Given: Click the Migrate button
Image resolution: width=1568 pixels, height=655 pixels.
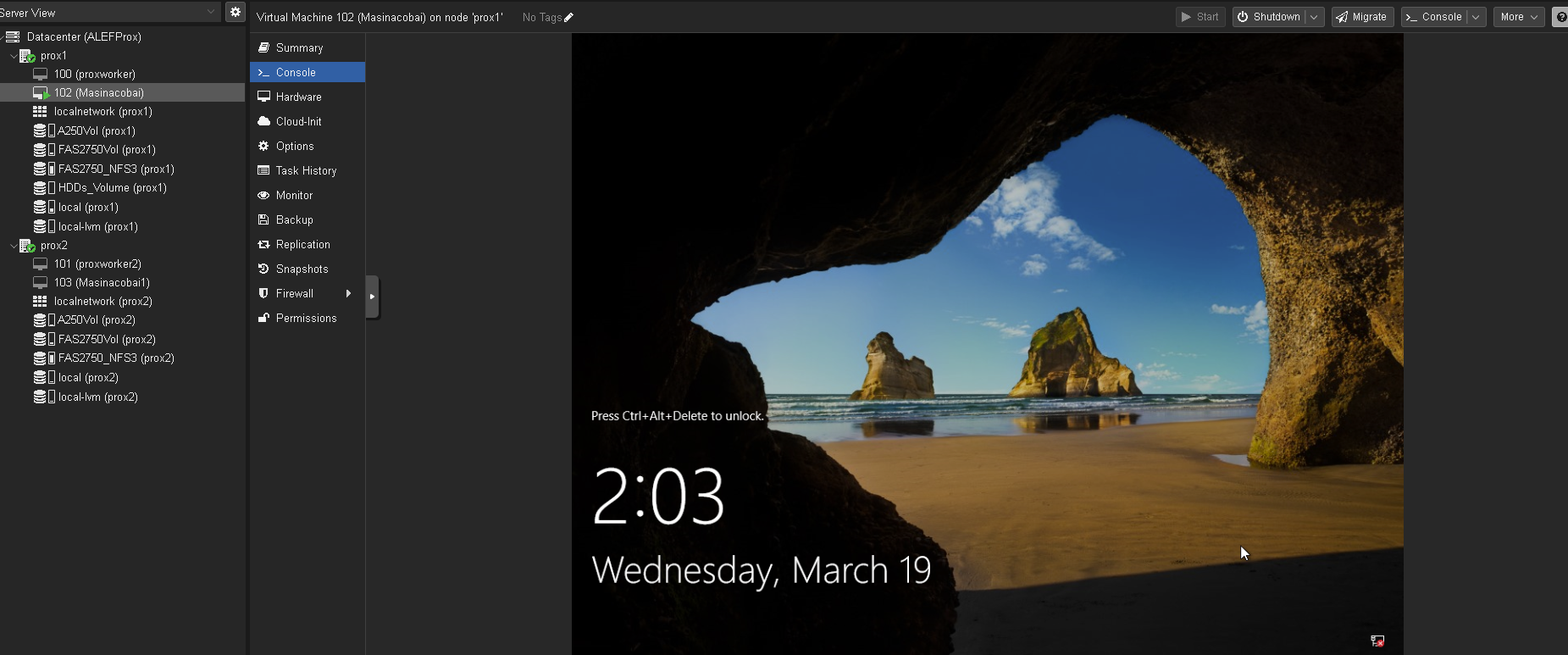Looking at the screenshot, I should 1362,17.
